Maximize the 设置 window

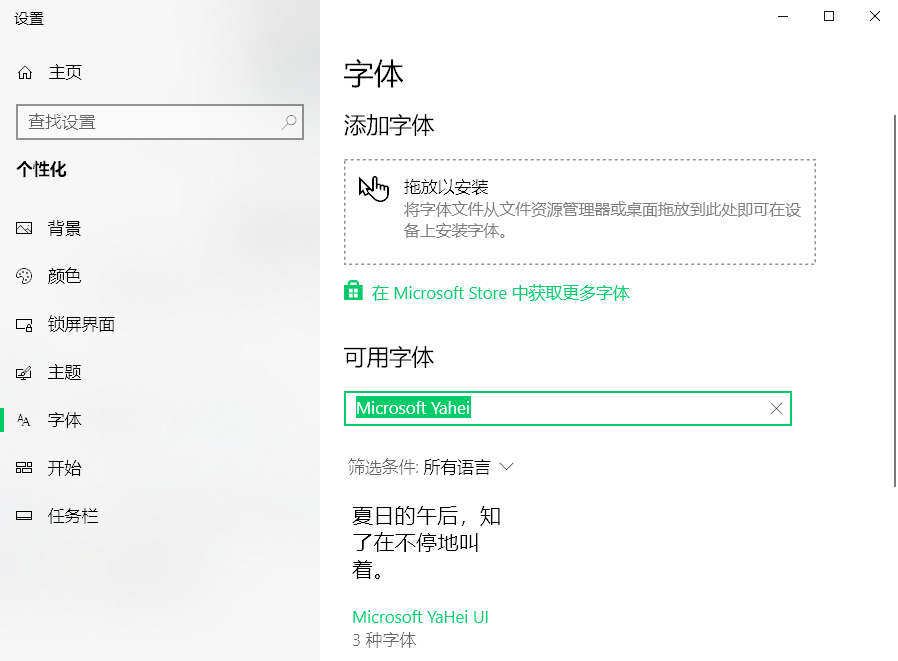pyautogui.click(x=829, y=16)
